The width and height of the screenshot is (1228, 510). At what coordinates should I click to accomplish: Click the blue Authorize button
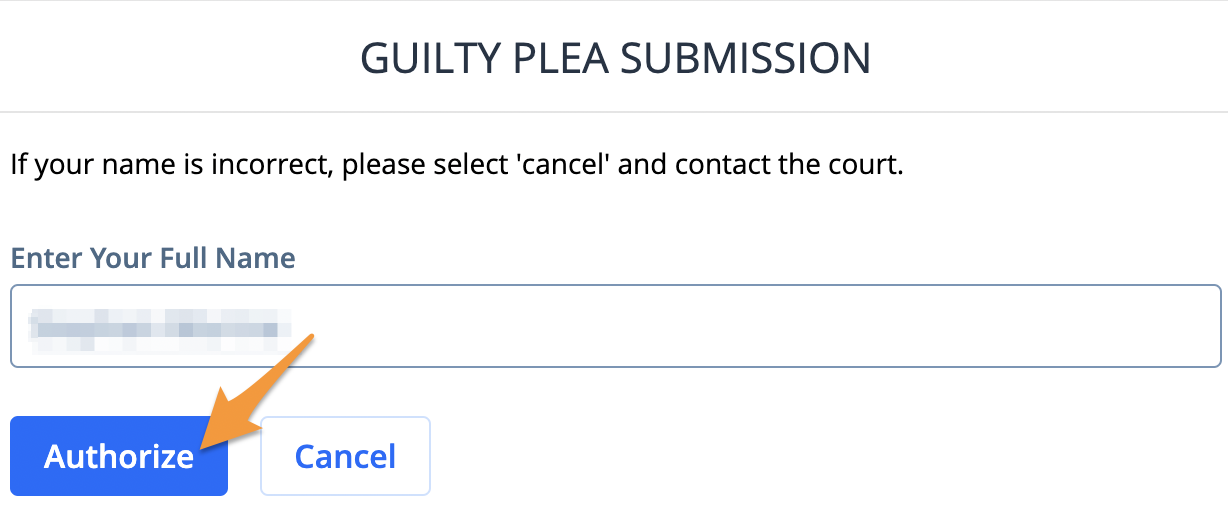(x=119, y=456)
